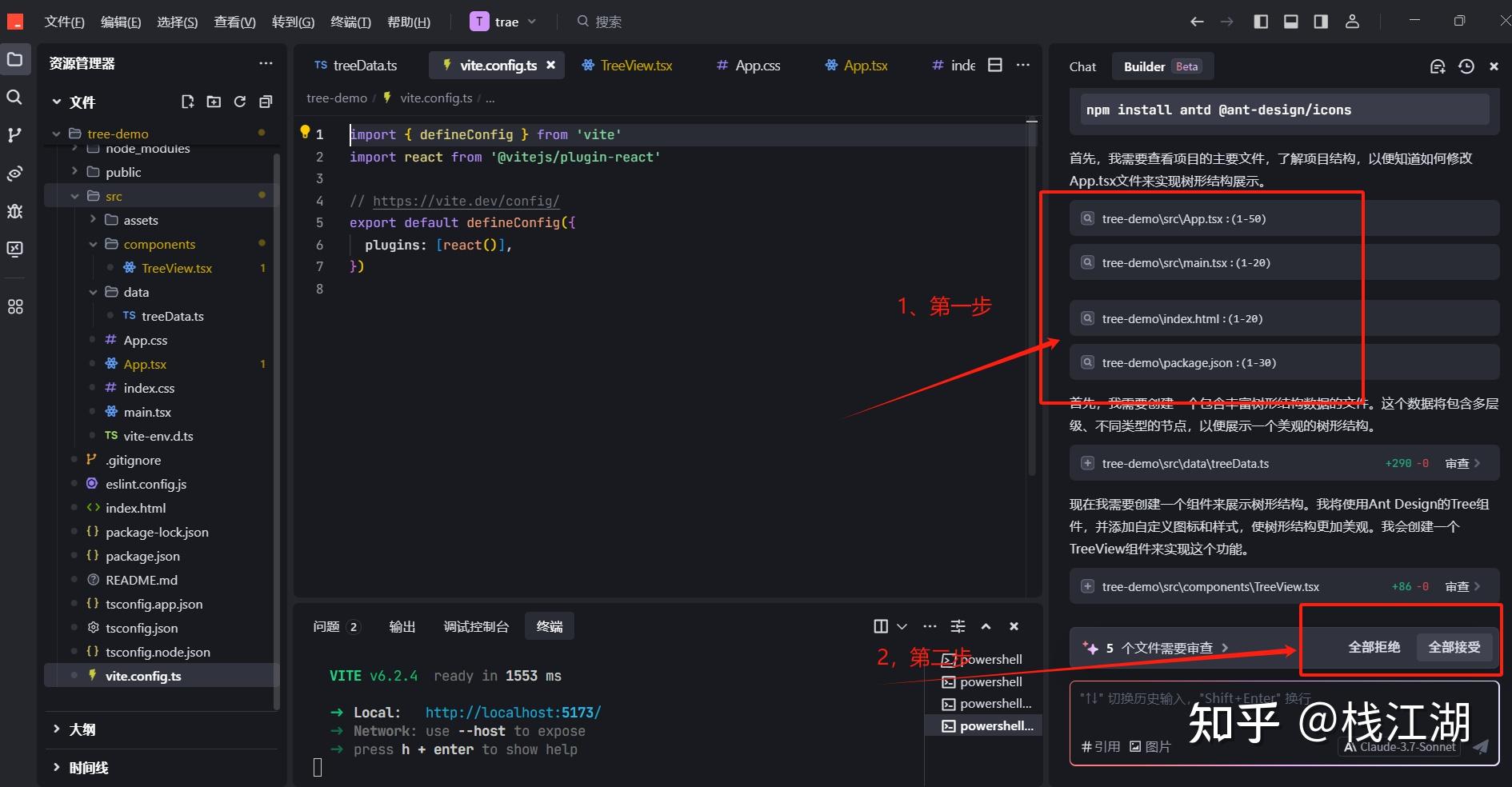
Task: Review changes for TreeView.tsx with 审查
Action: tap(1462, 586)
